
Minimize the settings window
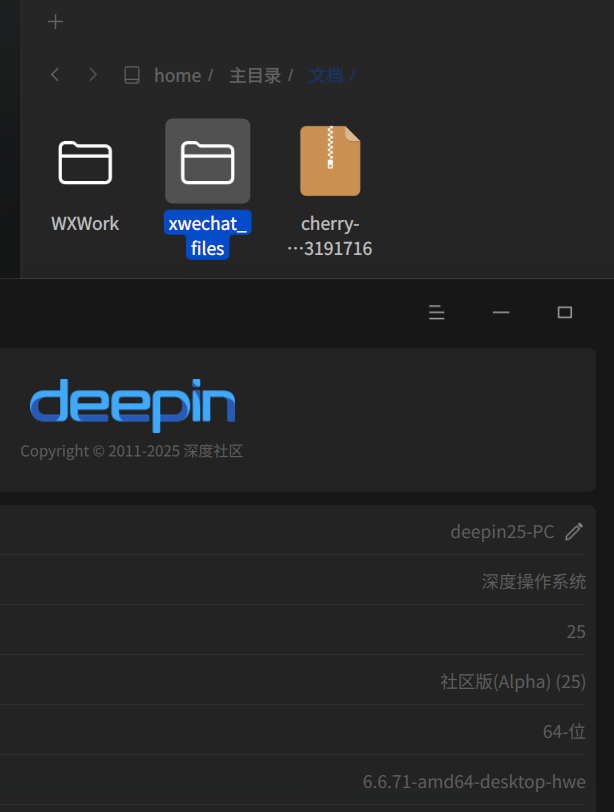point(501,312)
